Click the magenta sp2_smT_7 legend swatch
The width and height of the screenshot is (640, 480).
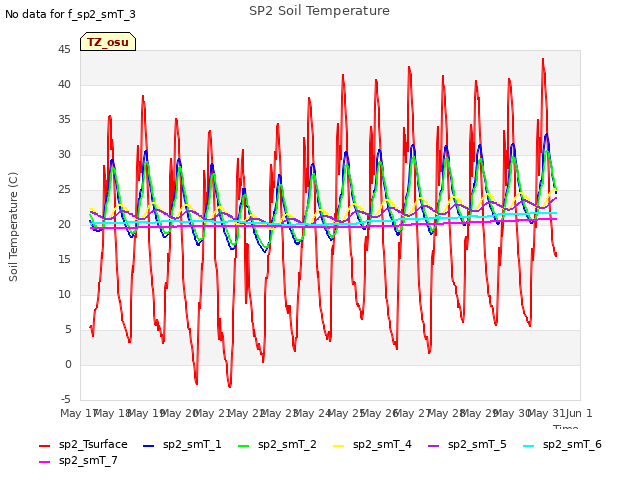click(44, 462)
